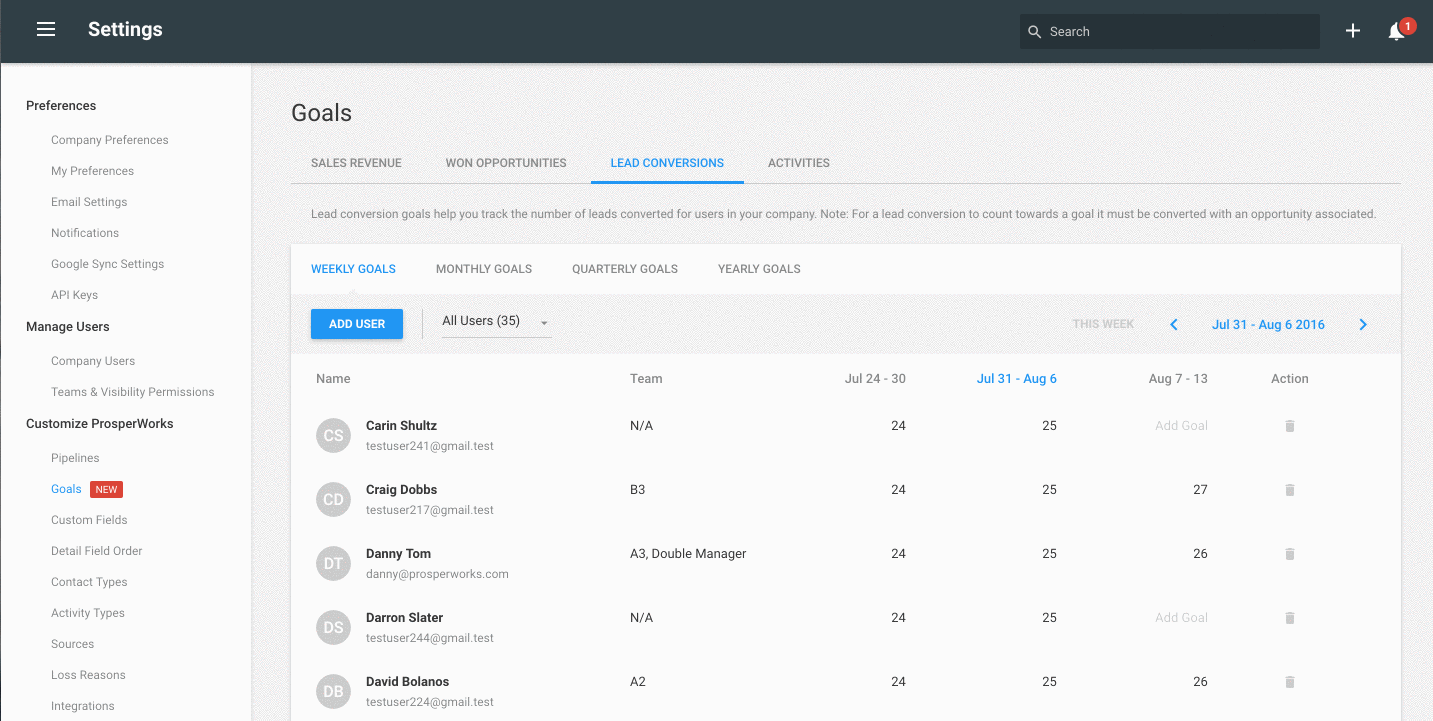Click THIS WEEK button

pos(1103,324)
